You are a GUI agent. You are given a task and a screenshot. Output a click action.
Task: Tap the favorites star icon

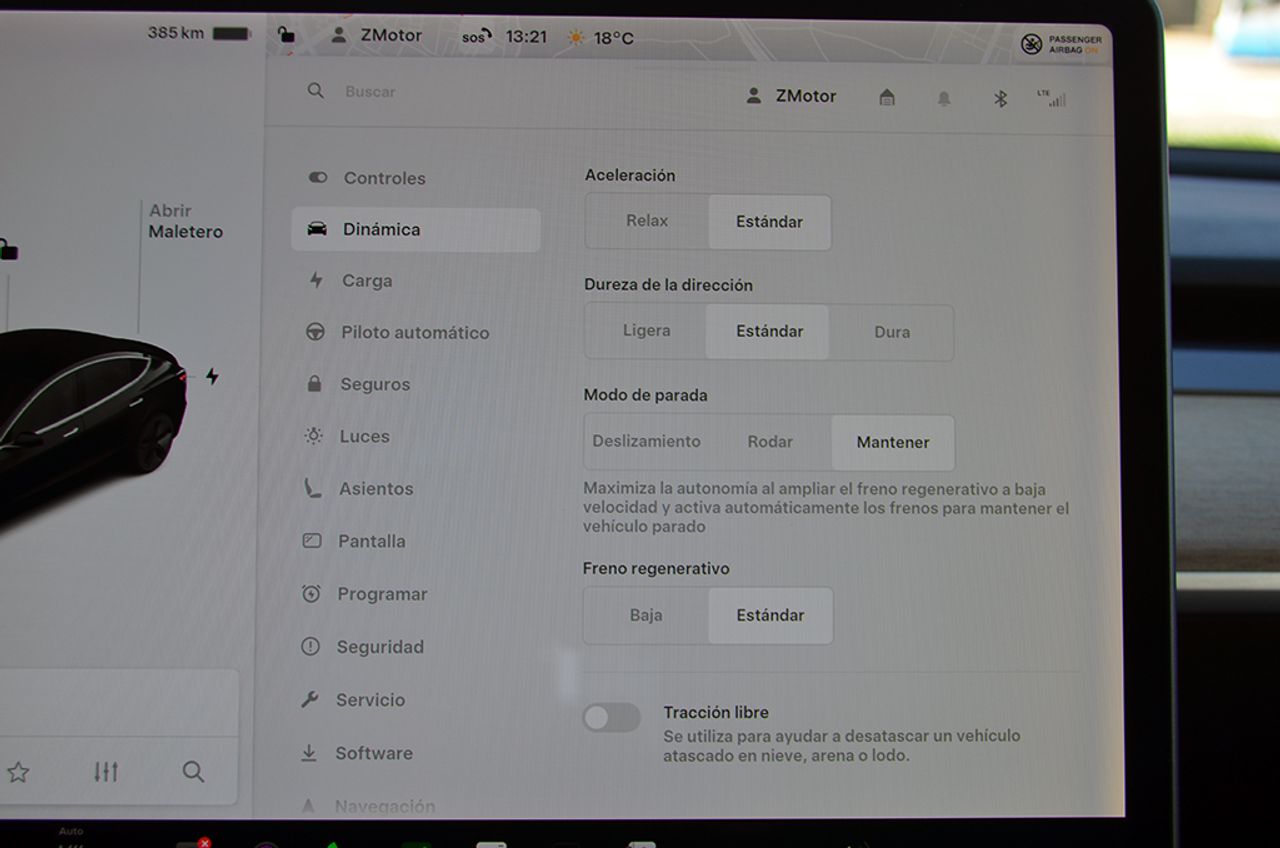point(18,772)
